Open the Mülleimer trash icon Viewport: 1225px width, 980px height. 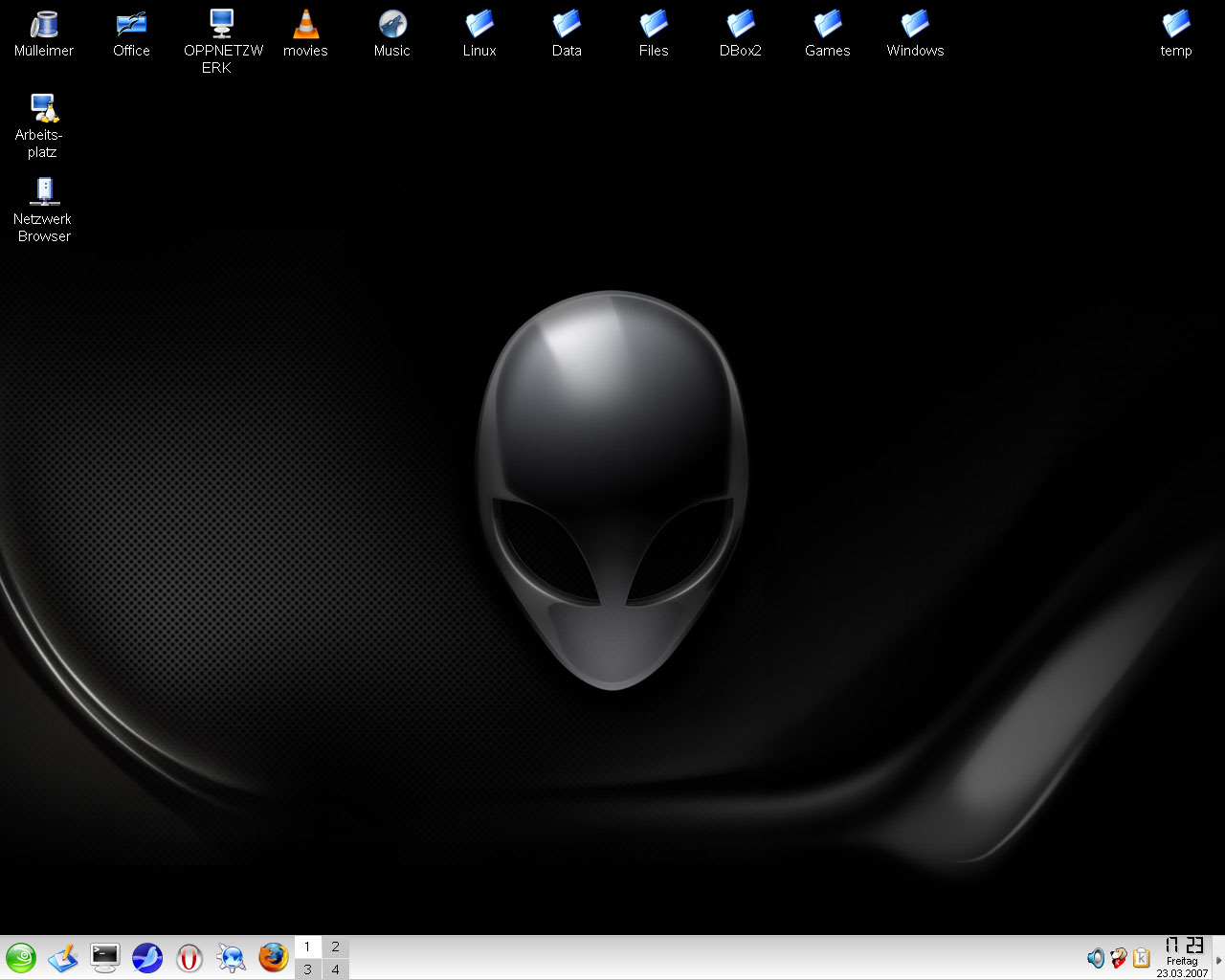point(44,26)
